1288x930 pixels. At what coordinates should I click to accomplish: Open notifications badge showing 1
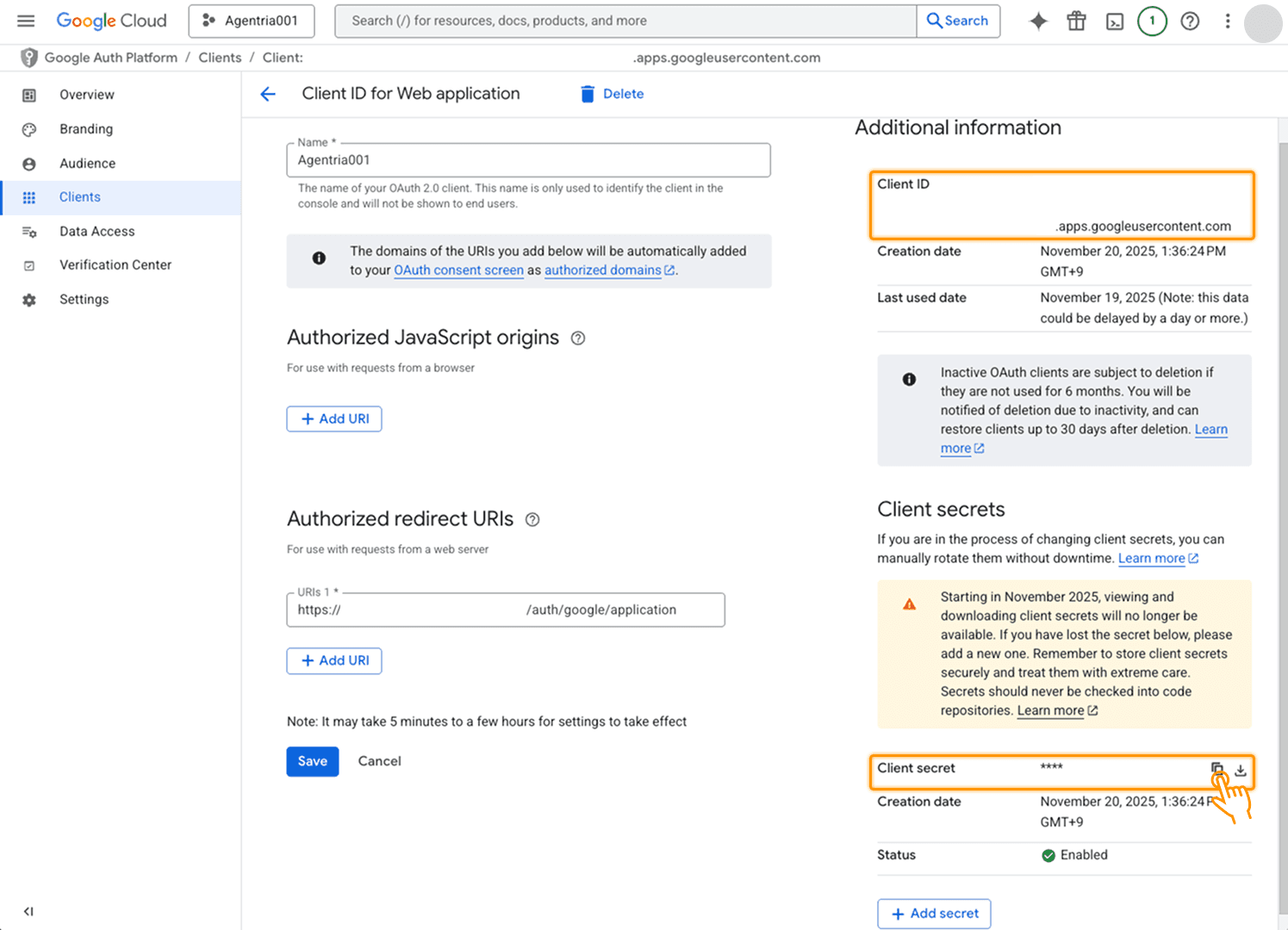click(1152, 21)
